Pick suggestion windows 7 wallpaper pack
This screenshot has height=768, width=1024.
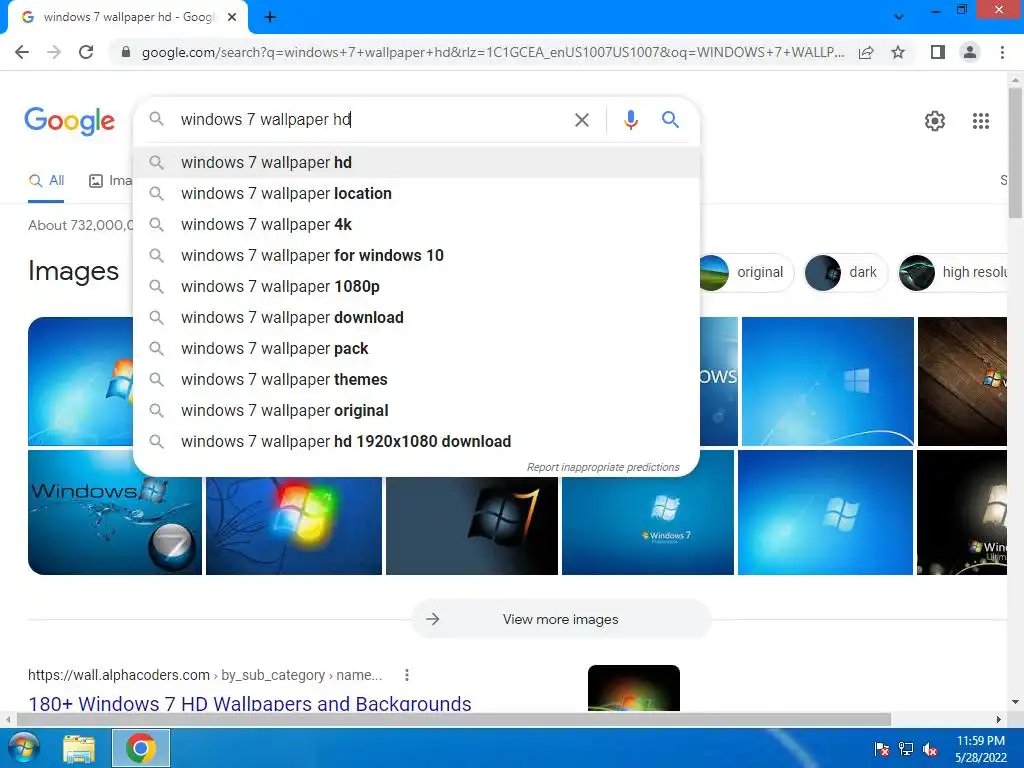tap(416, 349)
